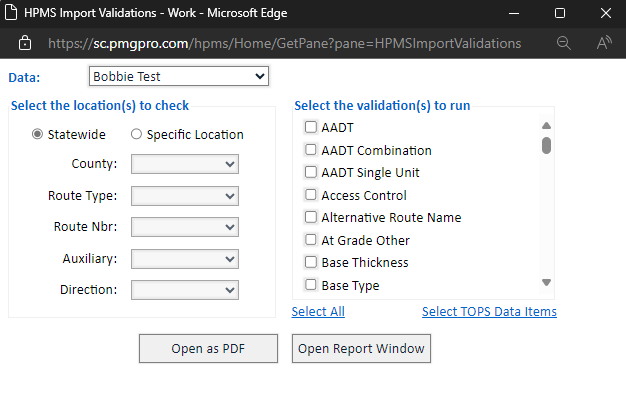Image resolution: width=626 pixels, height=401 pixels.
Task: Select the Specific Location radio button
Action: click(x=137, y=134)
